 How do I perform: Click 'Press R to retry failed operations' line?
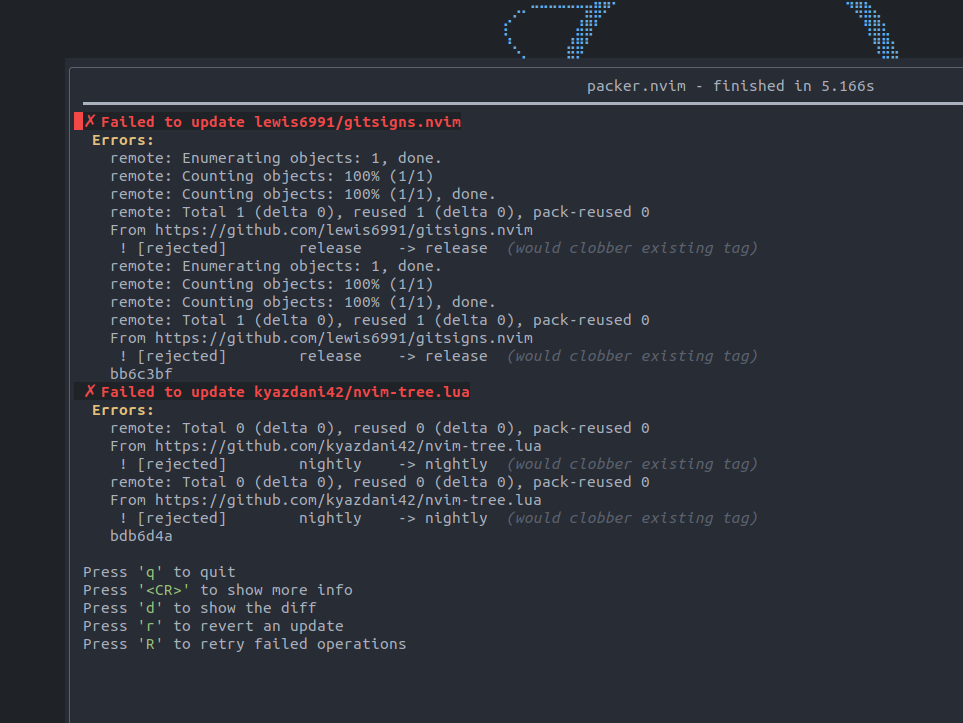pyautogui.click(x=244, y=643)
